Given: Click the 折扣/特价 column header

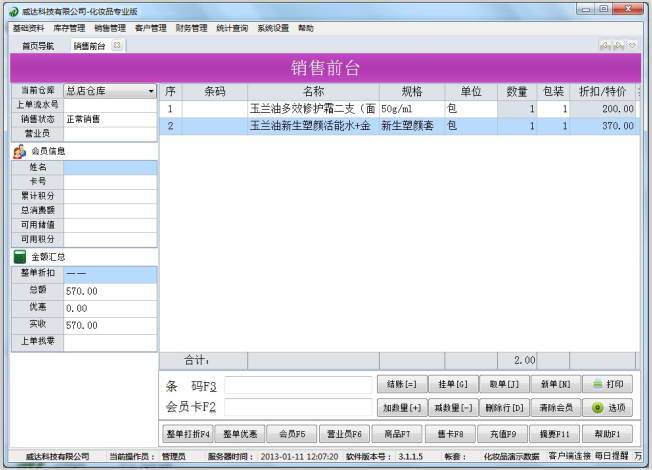Looking at the screenshot, I should click(x=603, y=92).
